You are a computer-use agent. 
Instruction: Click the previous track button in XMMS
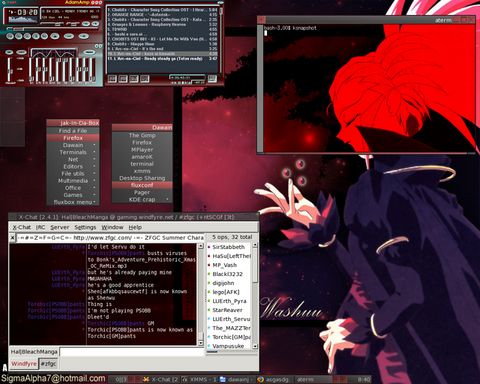click(x=10, y=36)
